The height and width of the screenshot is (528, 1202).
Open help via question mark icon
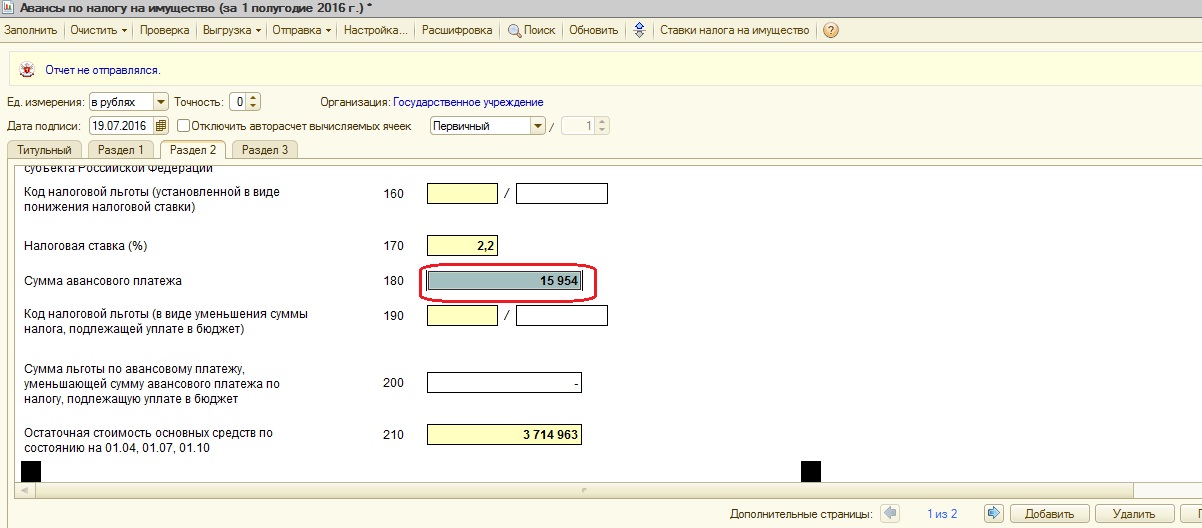pyautogui.click(x=831, y=30)
